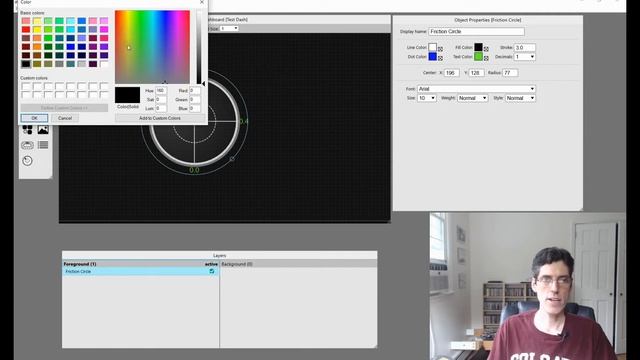
Task: Click the Red value field
Action: (x=195, y=90)
